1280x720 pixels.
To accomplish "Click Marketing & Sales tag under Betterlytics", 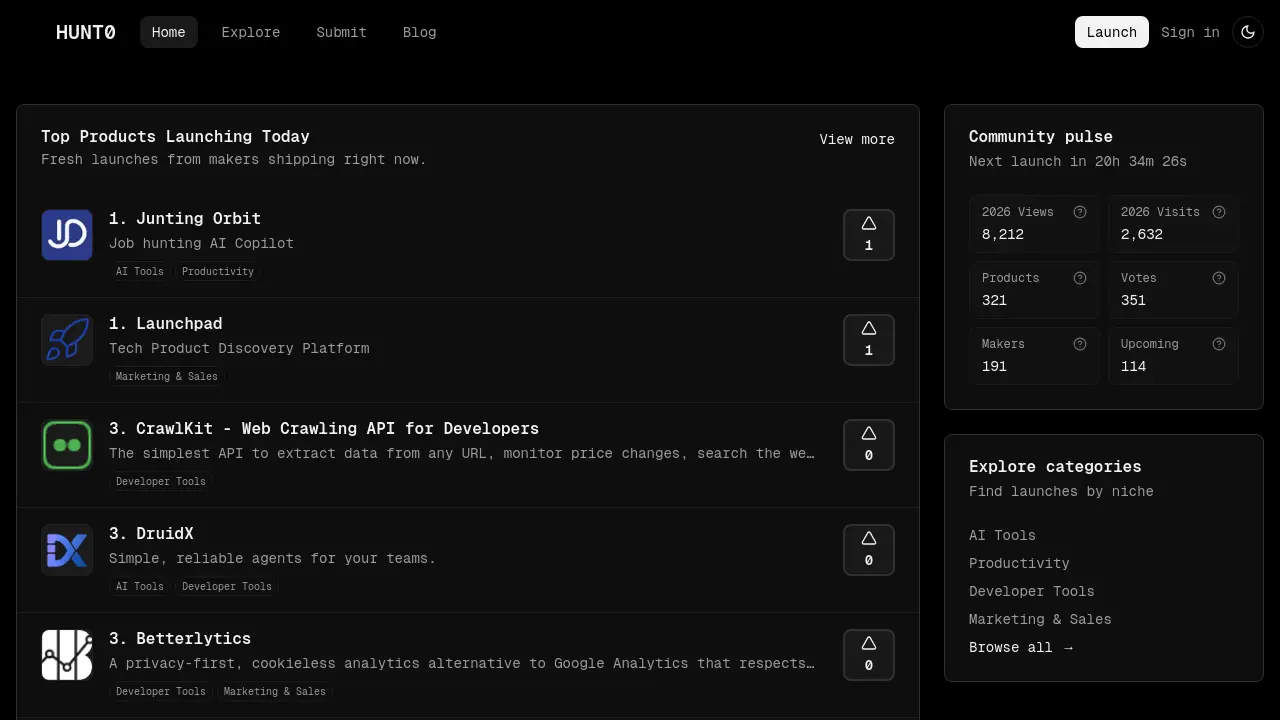I will click(275, 691).
